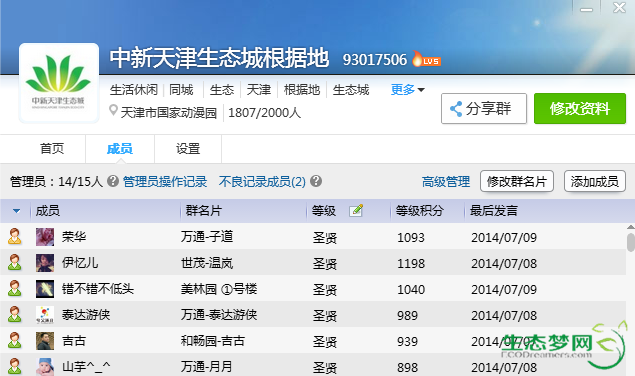Click group card 万通-月月
Image resolution: width=635 pixels, height=376 pixels.
(207, 366)
